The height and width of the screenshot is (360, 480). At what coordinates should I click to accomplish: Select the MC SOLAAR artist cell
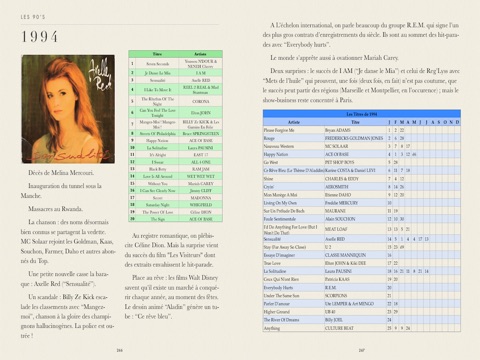pyautogui.click(x=337, y=146)
